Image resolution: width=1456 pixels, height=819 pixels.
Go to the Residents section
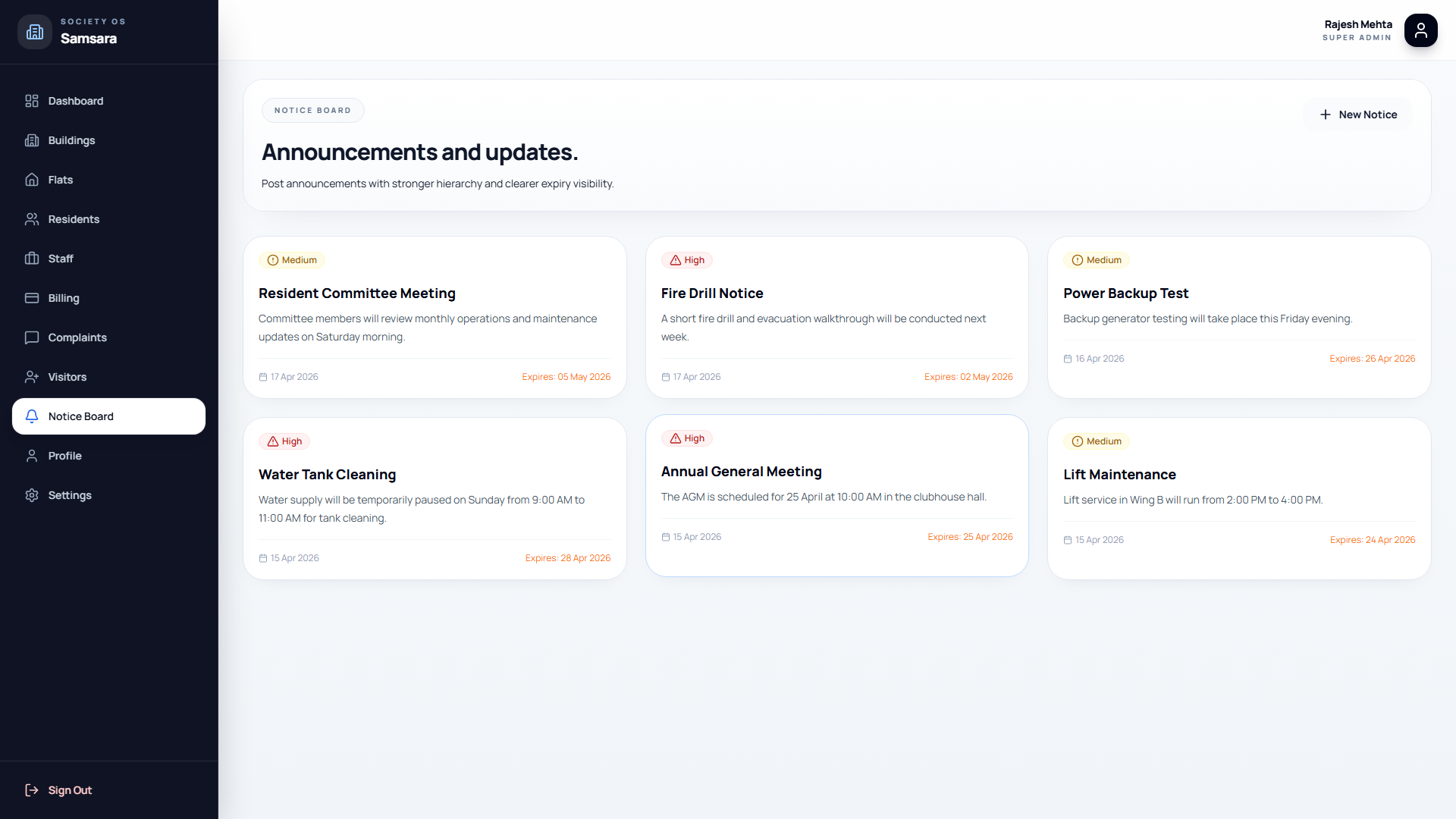(74, 219)
